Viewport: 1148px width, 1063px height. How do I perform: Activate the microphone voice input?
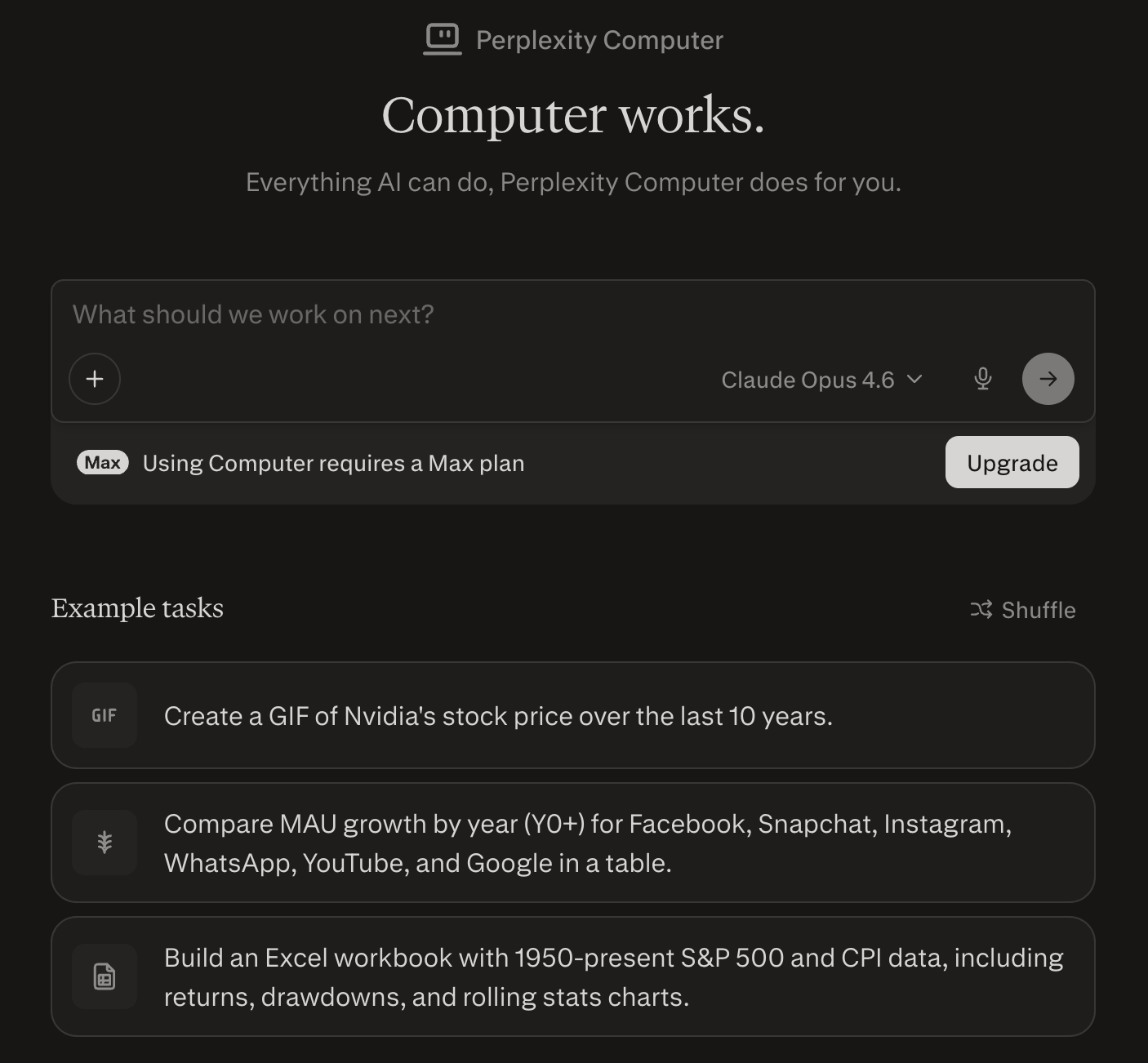coord(983,379)
